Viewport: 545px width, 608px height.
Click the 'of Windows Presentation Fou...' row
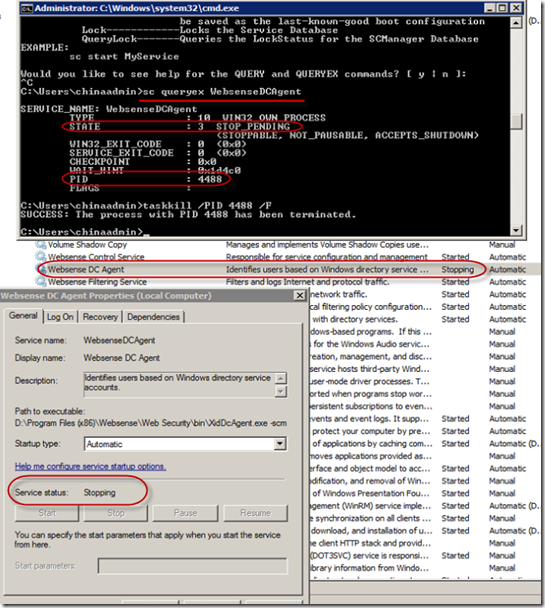point(424,493)
